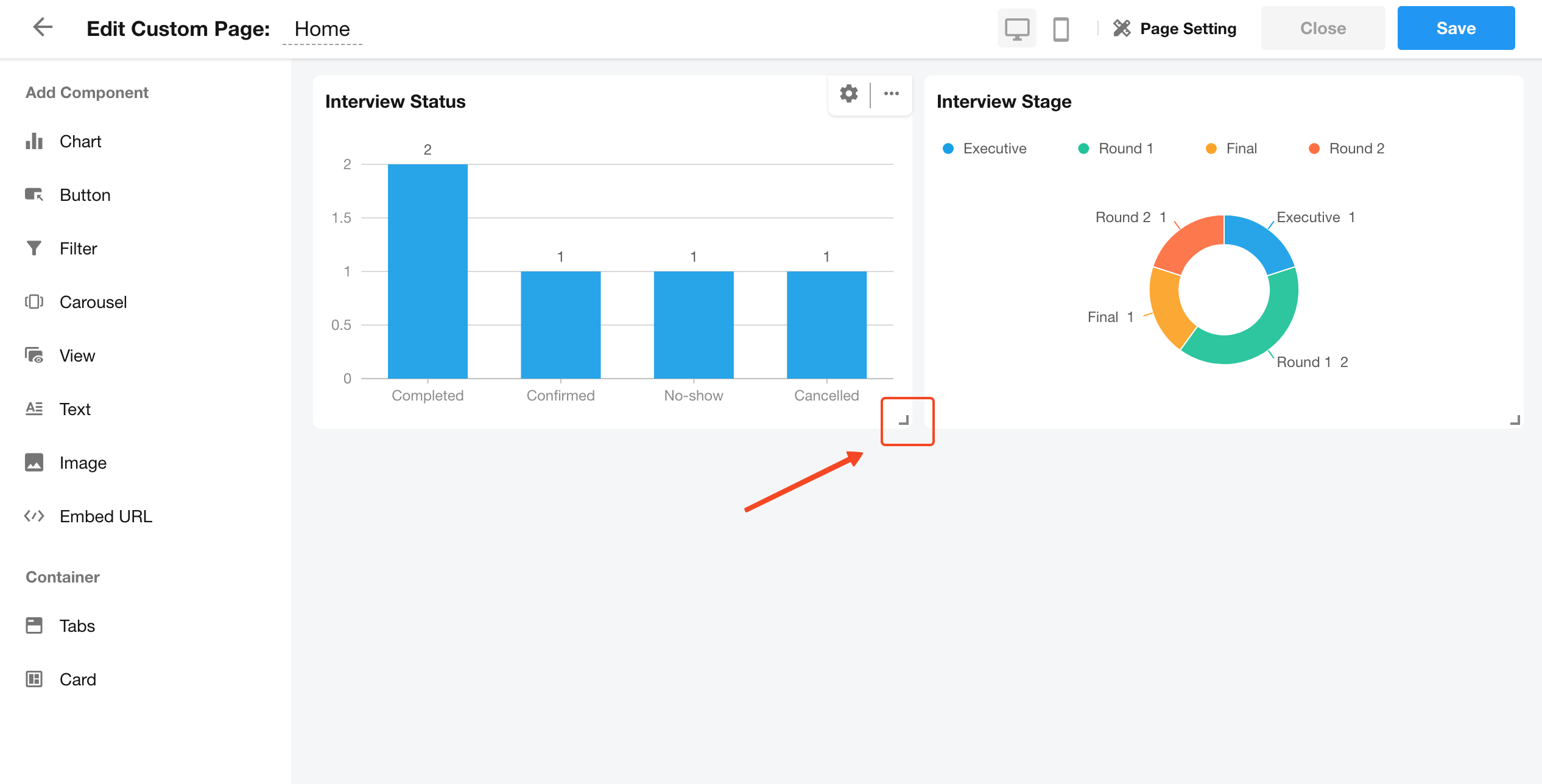The width and height of the screenshot is (1542, 784).
Task: Click Interview Stage chart resize handle
Action: 1515,420
